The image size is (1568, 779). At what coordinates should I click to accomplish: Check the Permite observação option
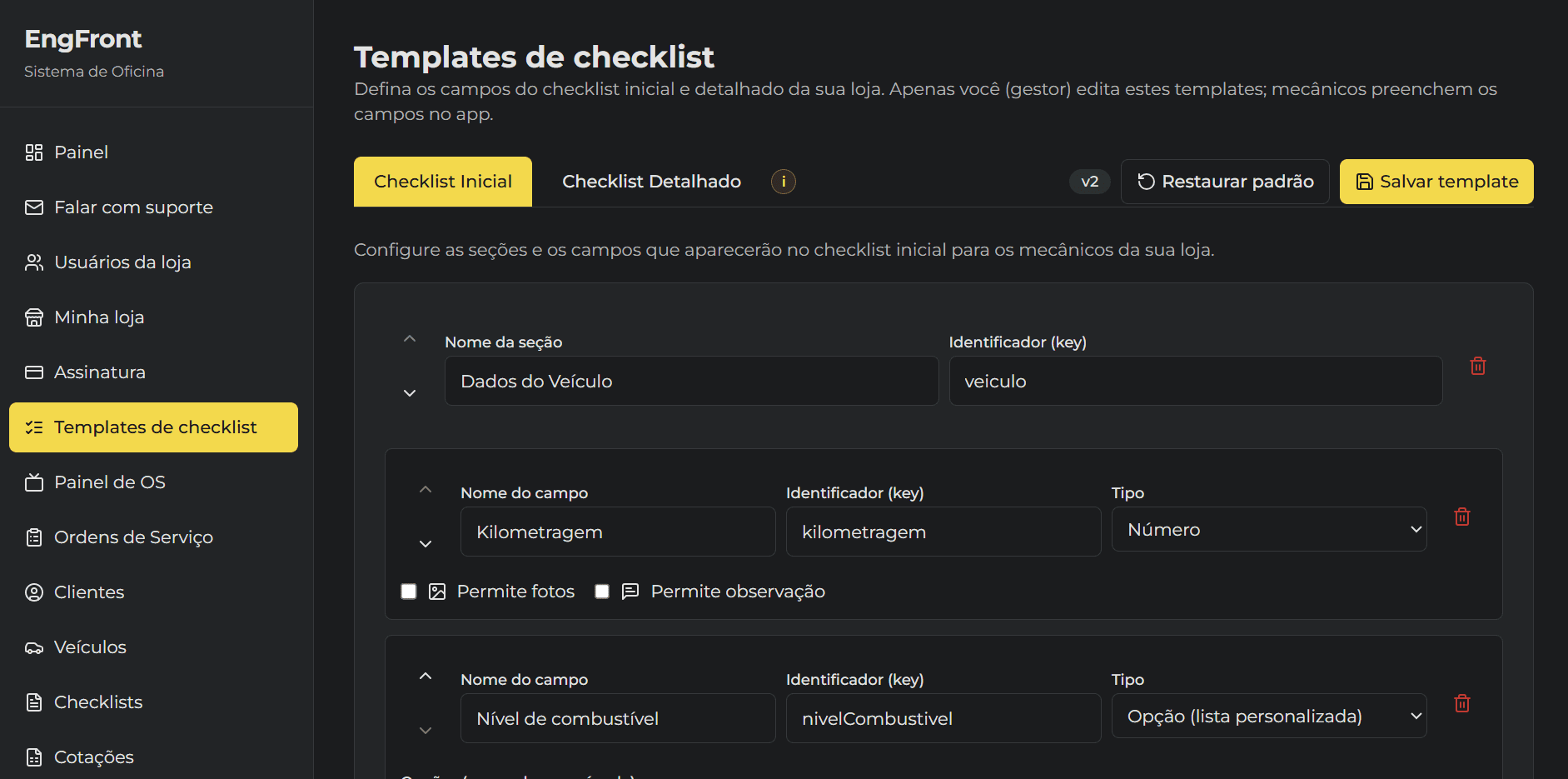[601, 591]
